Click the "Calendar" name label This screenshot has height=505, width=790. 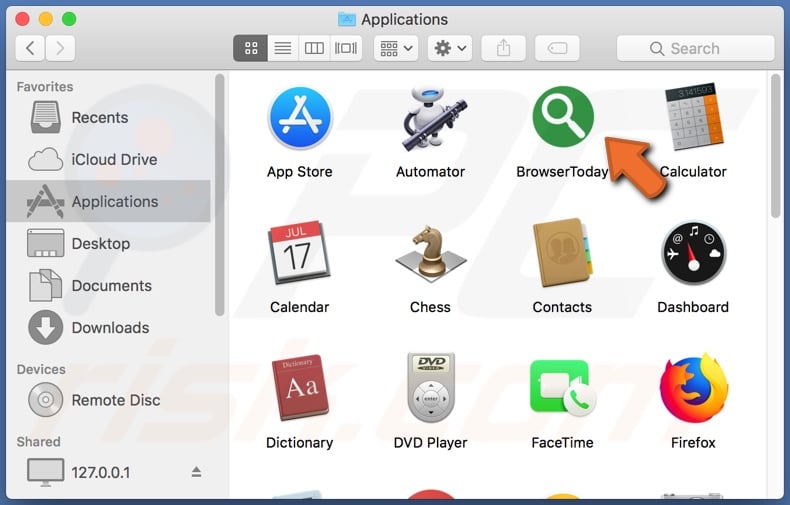(300, 307)
